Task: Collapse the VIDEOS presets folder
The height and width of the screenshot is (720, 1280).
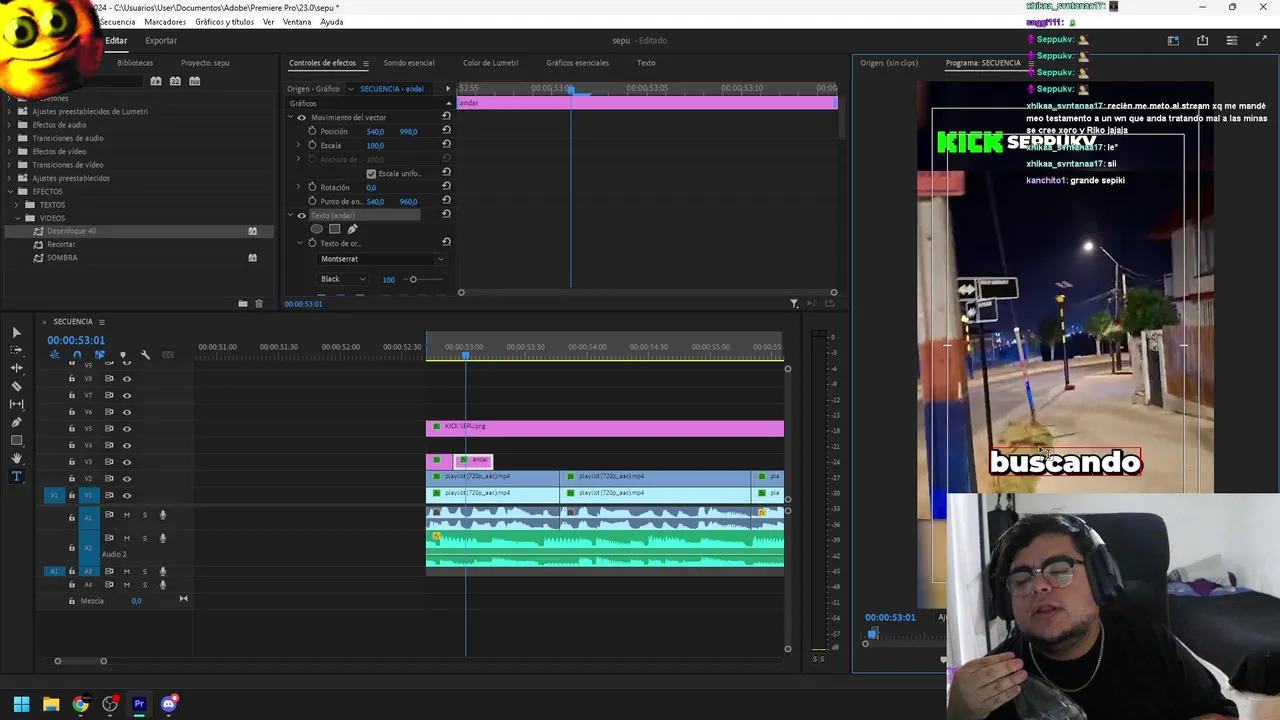Action: click(17, 218)
